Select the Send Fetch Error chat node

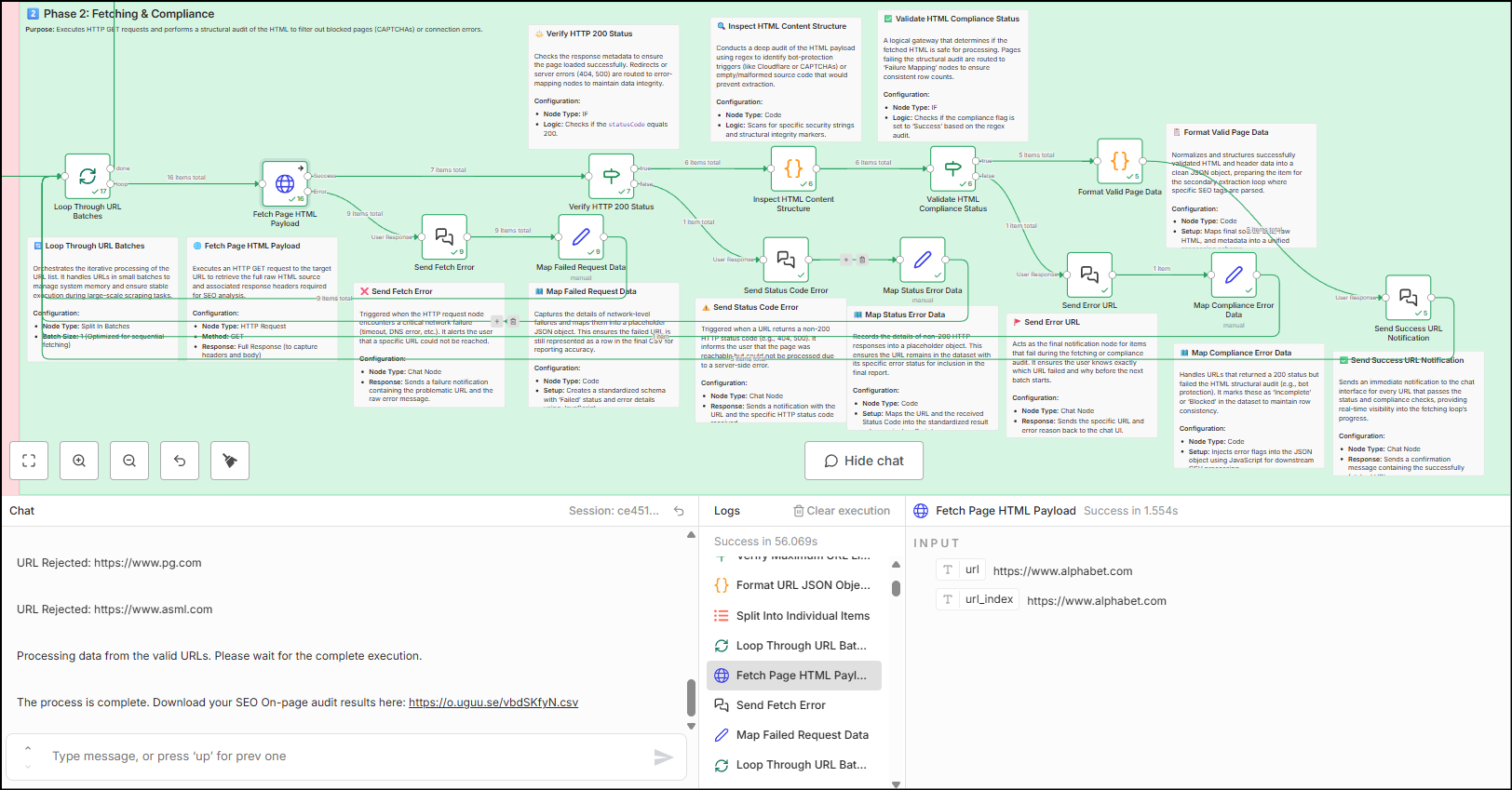click(444, 237)
